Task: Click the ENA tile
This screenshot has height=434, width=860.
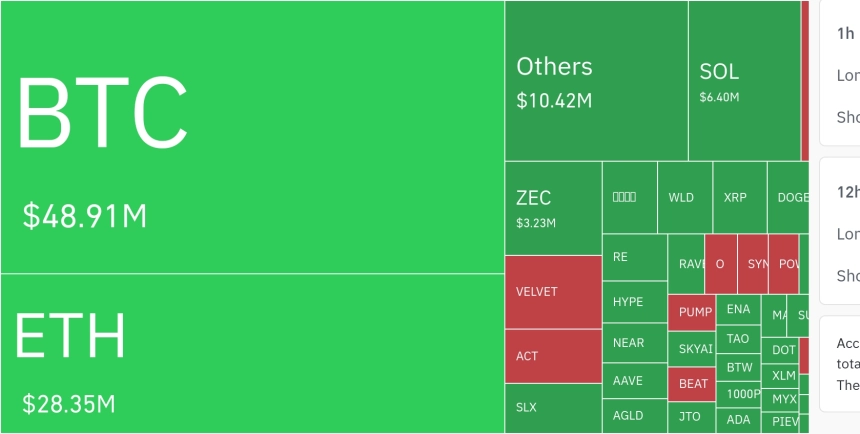Action: tap(738, 309)
